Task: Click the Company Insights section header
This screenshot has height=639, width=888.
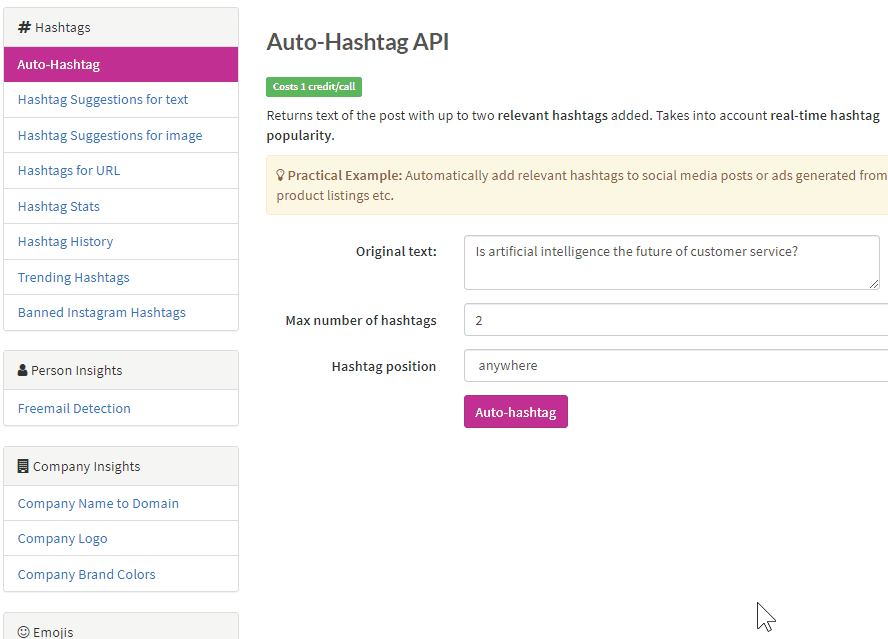Action: [121, 466]
